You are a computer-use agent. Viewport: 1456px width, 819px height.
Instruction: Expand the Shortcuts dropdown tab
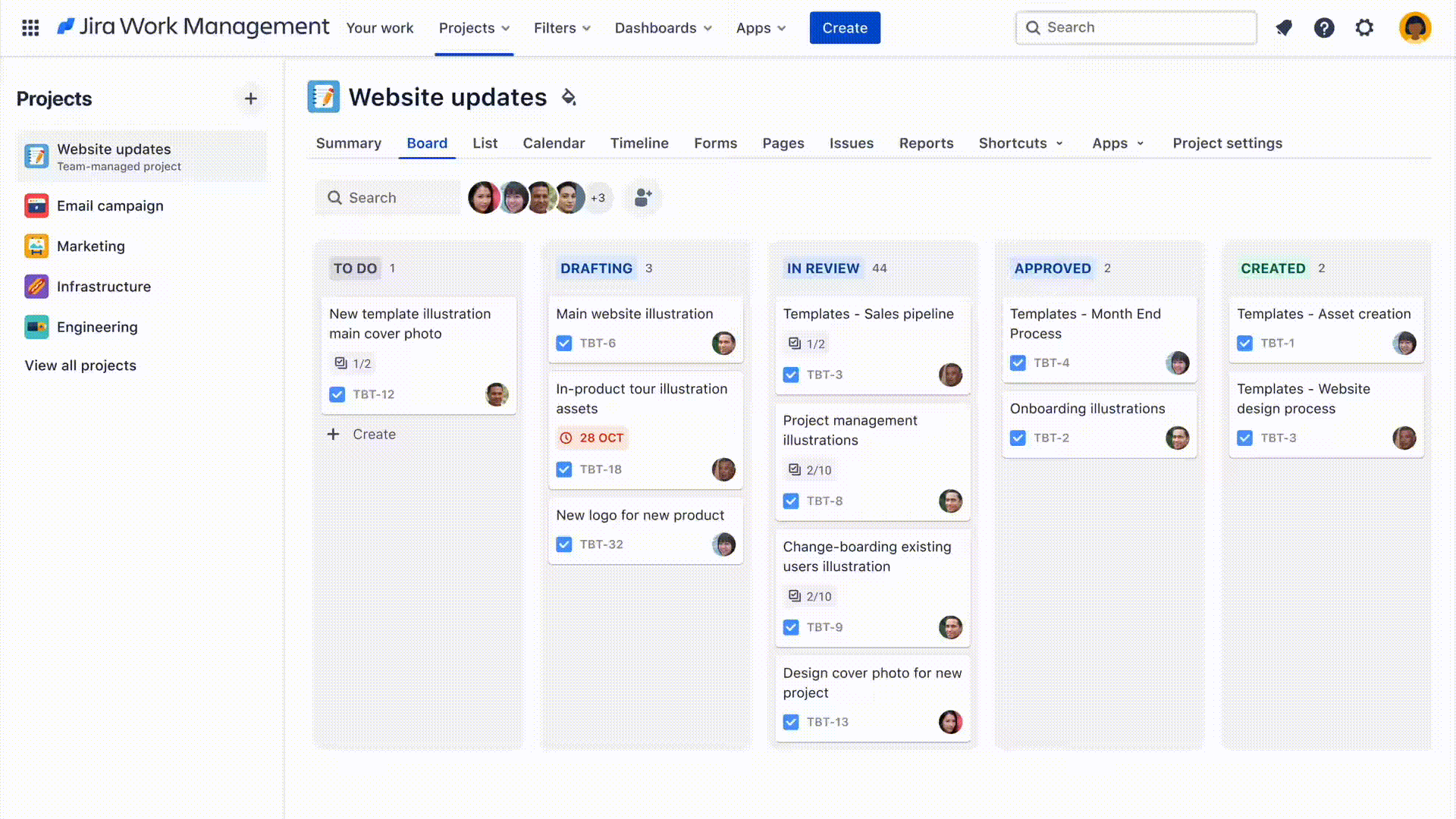[1021, 143]
